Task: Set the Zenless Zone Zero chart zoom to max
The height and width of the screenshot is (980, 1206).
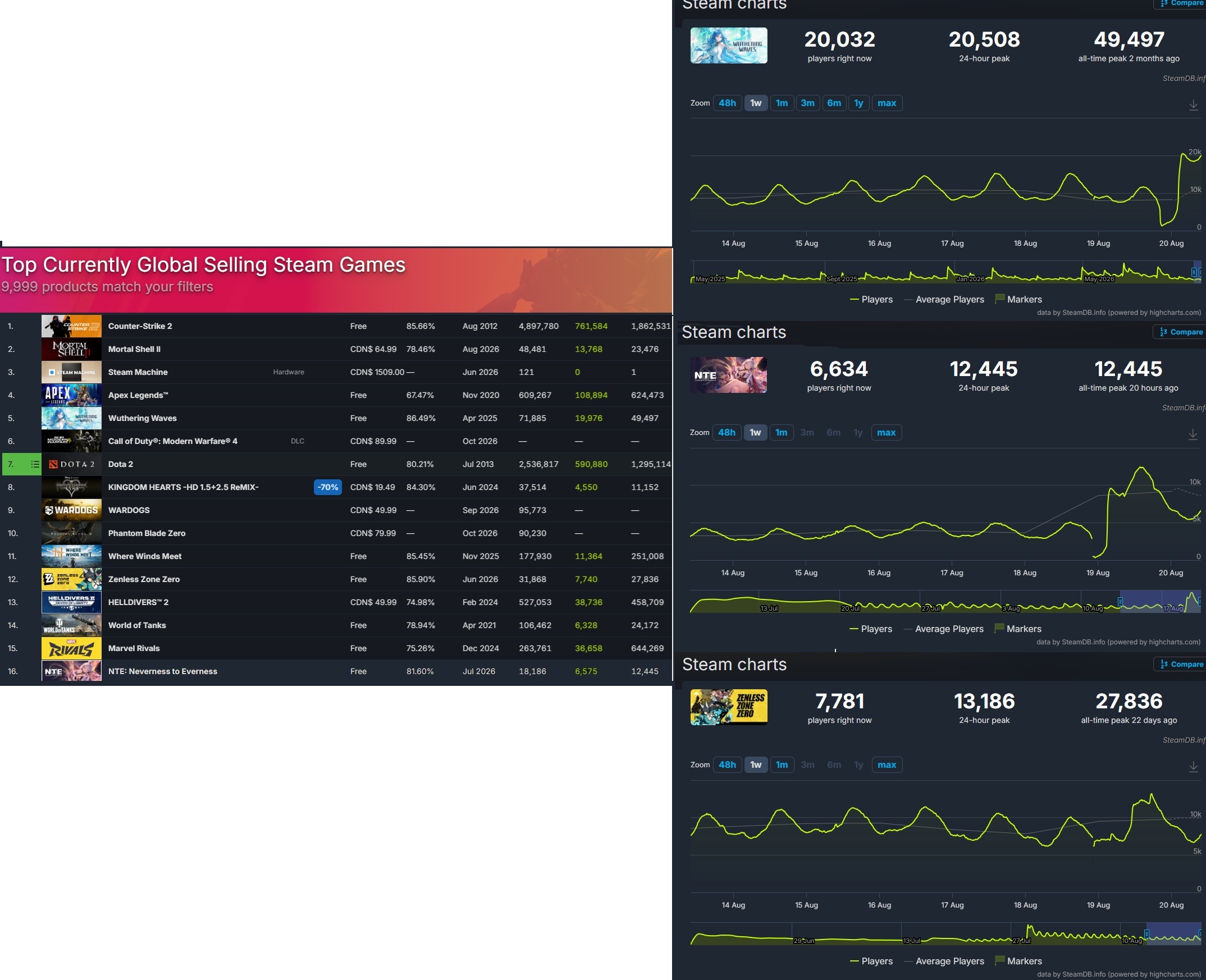Action: tap(887, 765)
